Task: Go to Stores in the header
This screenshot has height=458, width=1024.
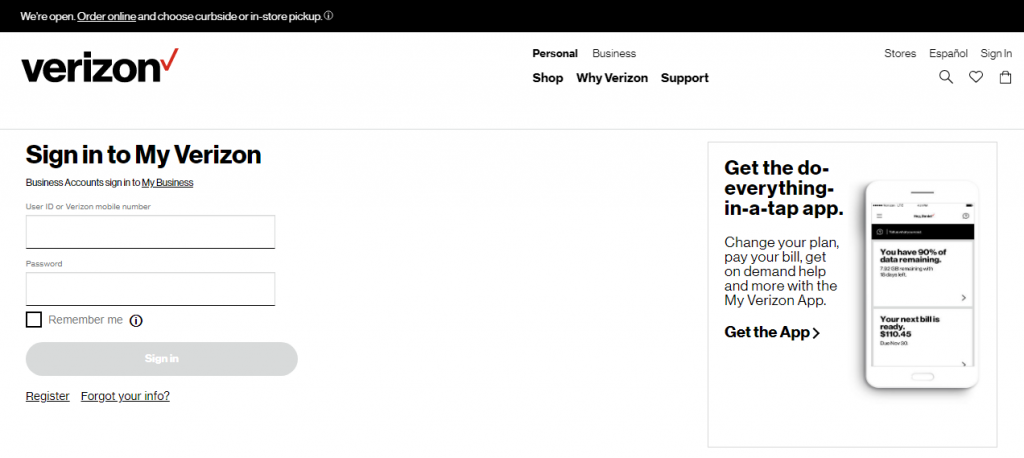Action: click(900, 53)
